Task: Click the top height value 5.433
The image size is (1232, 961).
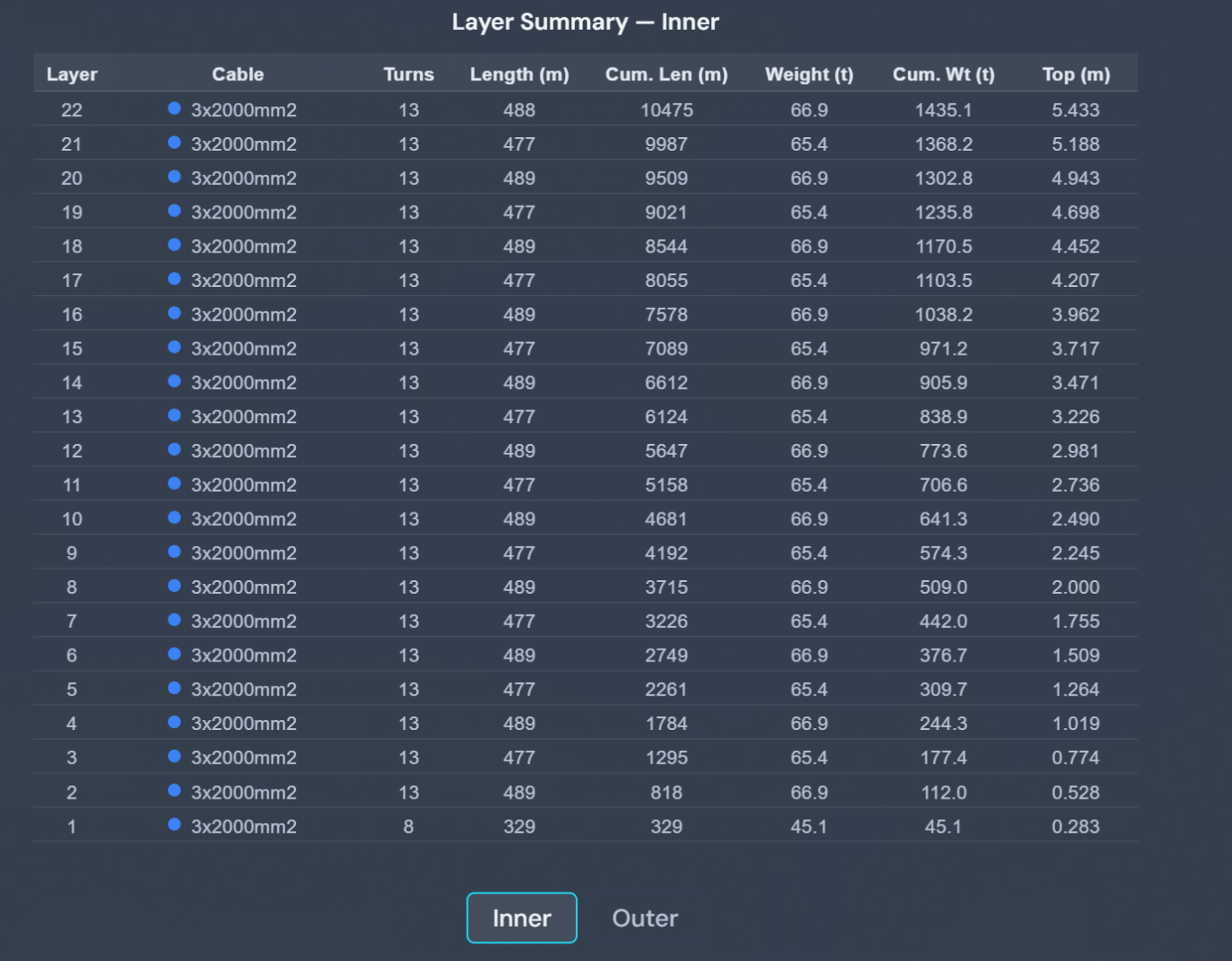Action: point(1076,110)
